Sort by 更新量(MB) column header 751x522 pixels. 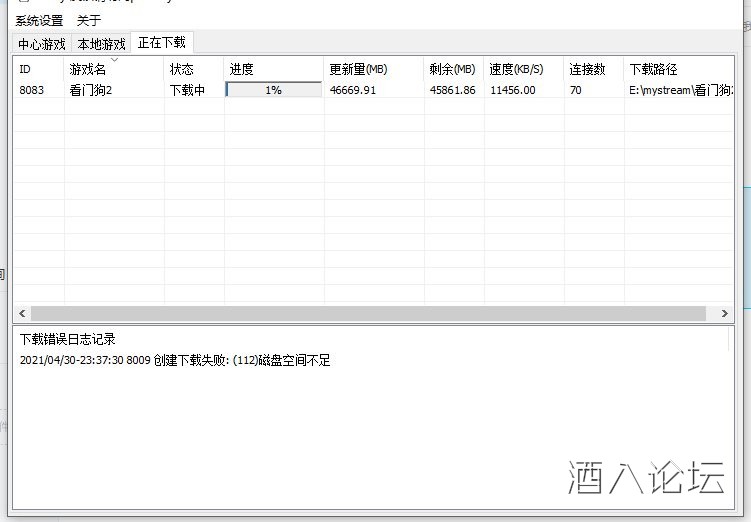373,69
